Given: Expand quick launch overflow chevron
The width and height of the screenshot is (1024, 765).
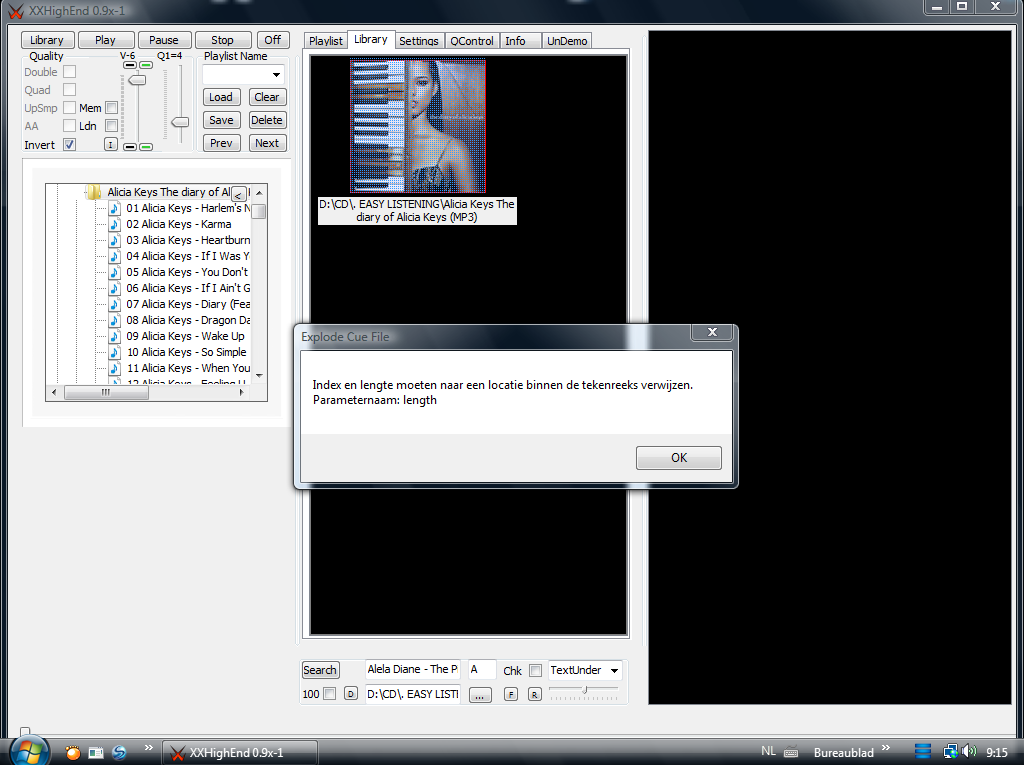Looking at the screenshot, I should 148,747.
